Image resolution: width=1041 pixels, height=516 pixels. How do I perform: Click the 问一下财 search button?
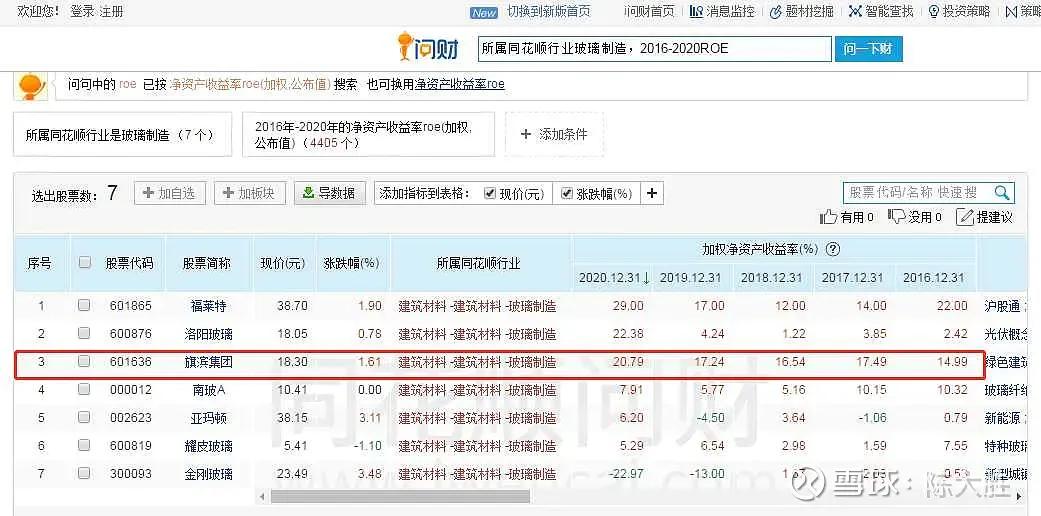868,49
